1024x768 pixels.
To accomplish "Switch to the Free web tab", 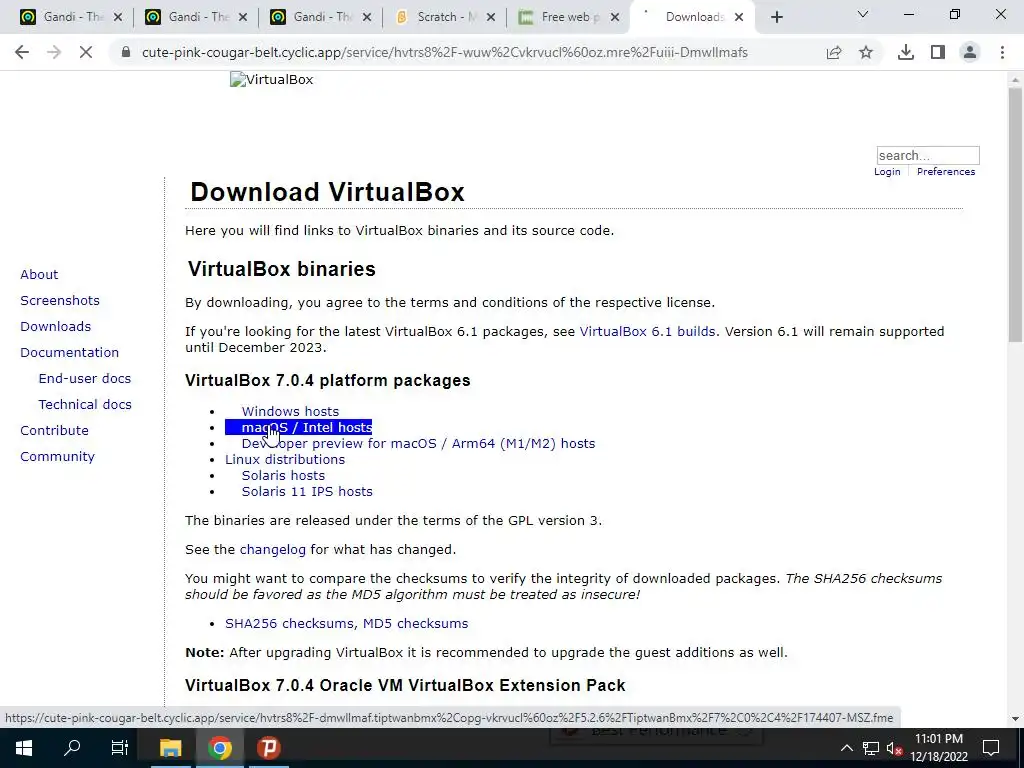I will [x=562, y=18].
